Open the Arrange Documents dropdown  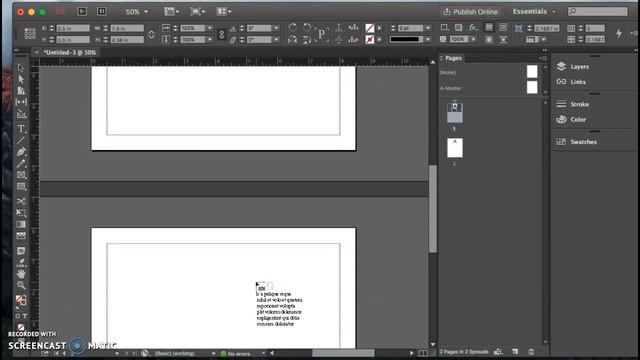tap(224, 11)
